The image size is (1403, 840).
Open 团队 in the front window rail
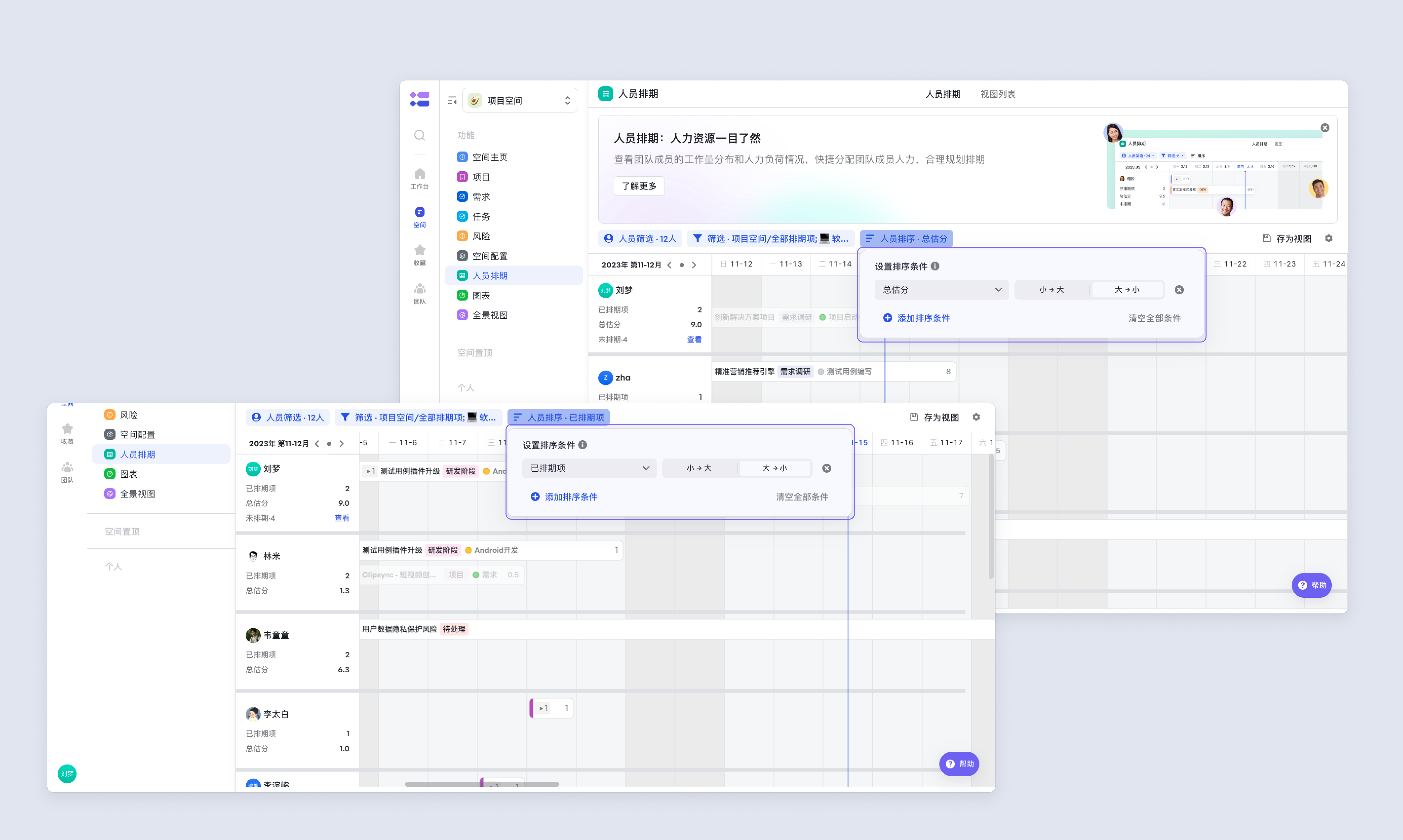(x=67, y=472)
